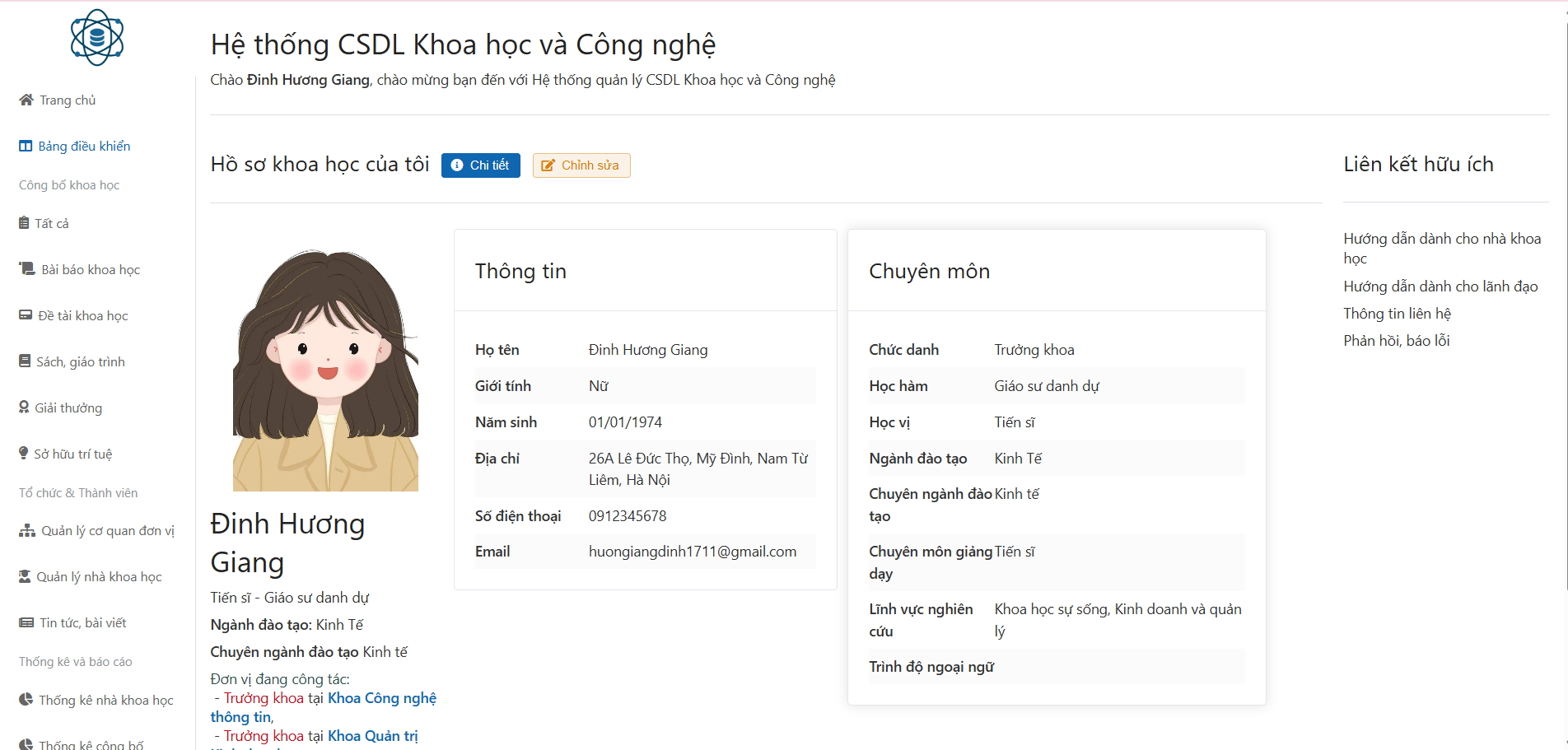
Task: Click the Quản lý nhà khoa học icon
Action: click(26, 576)
